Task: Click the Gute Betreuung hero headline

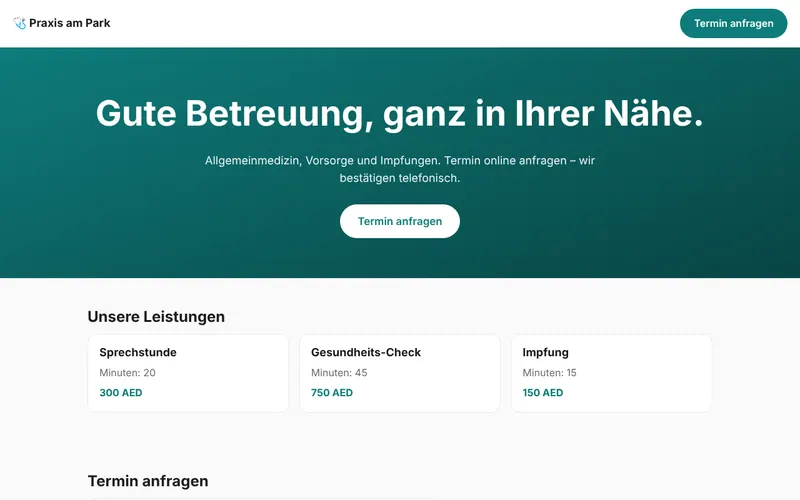Action: click(399, 113)
